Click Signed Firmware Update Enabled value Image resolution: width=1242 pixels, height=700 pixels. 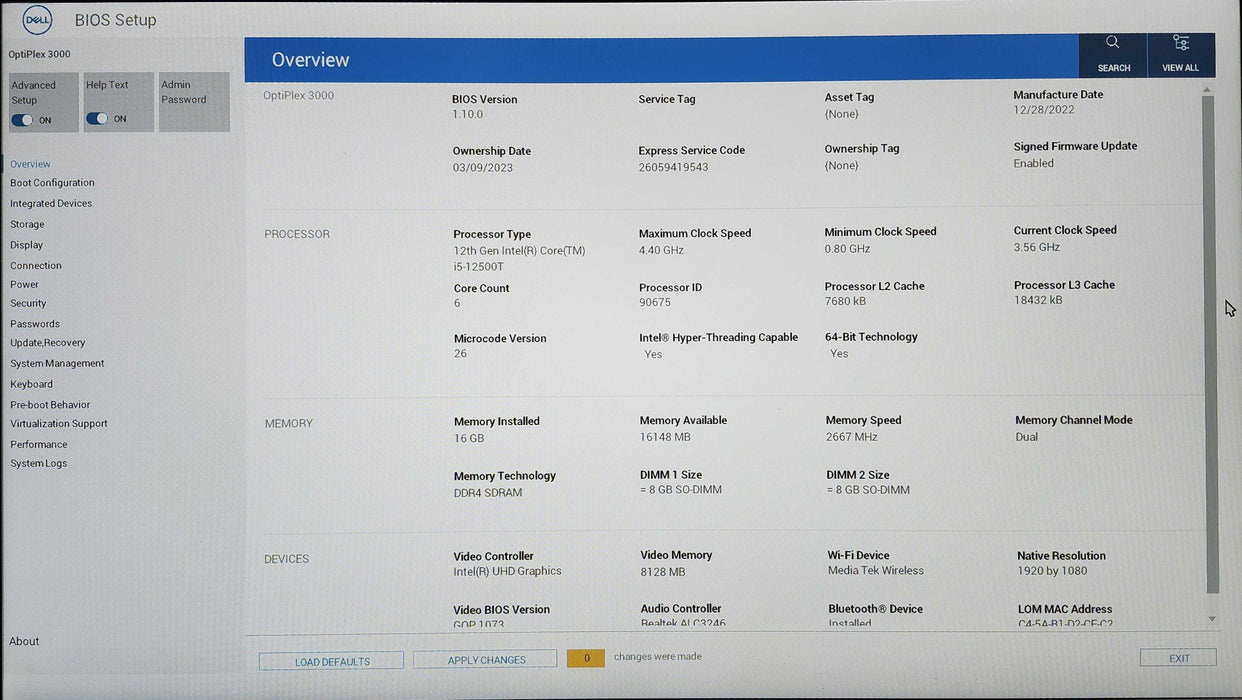click(x=1033, y=163)
